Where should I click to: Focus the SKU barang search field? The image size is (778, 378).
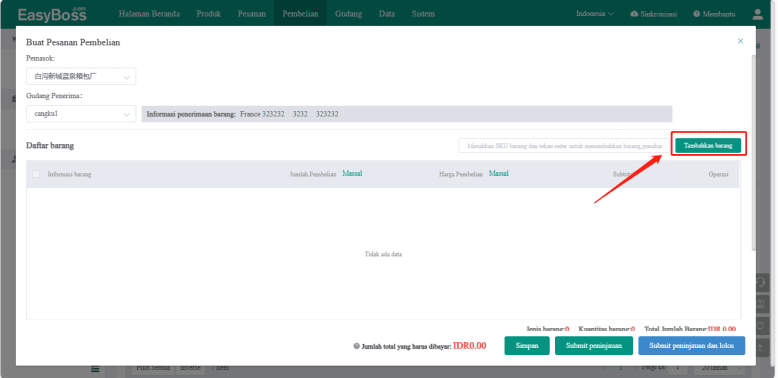point(565,146)
